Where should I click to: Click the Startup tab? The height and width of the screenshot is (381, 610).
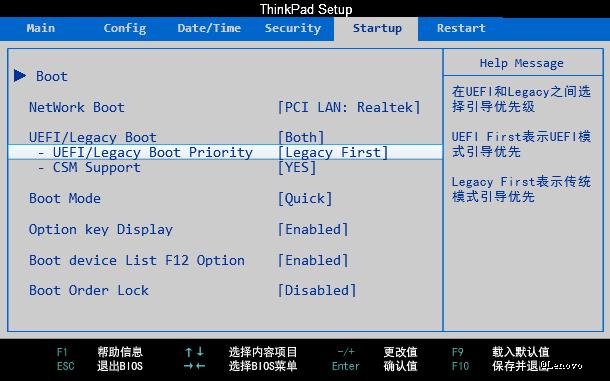click(x=377, y=28)
